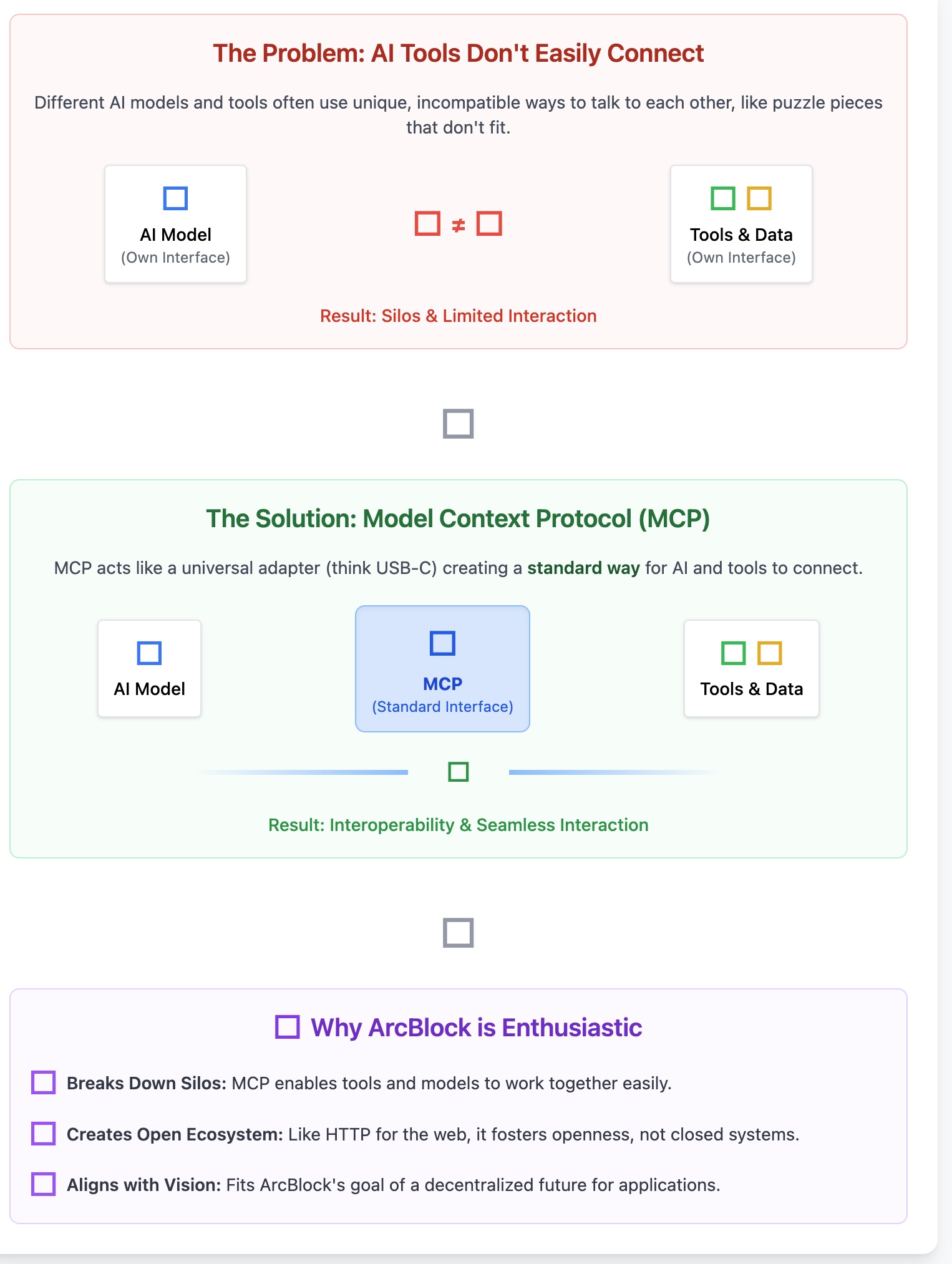Click the red icon right of the not-equal sign

489,223
